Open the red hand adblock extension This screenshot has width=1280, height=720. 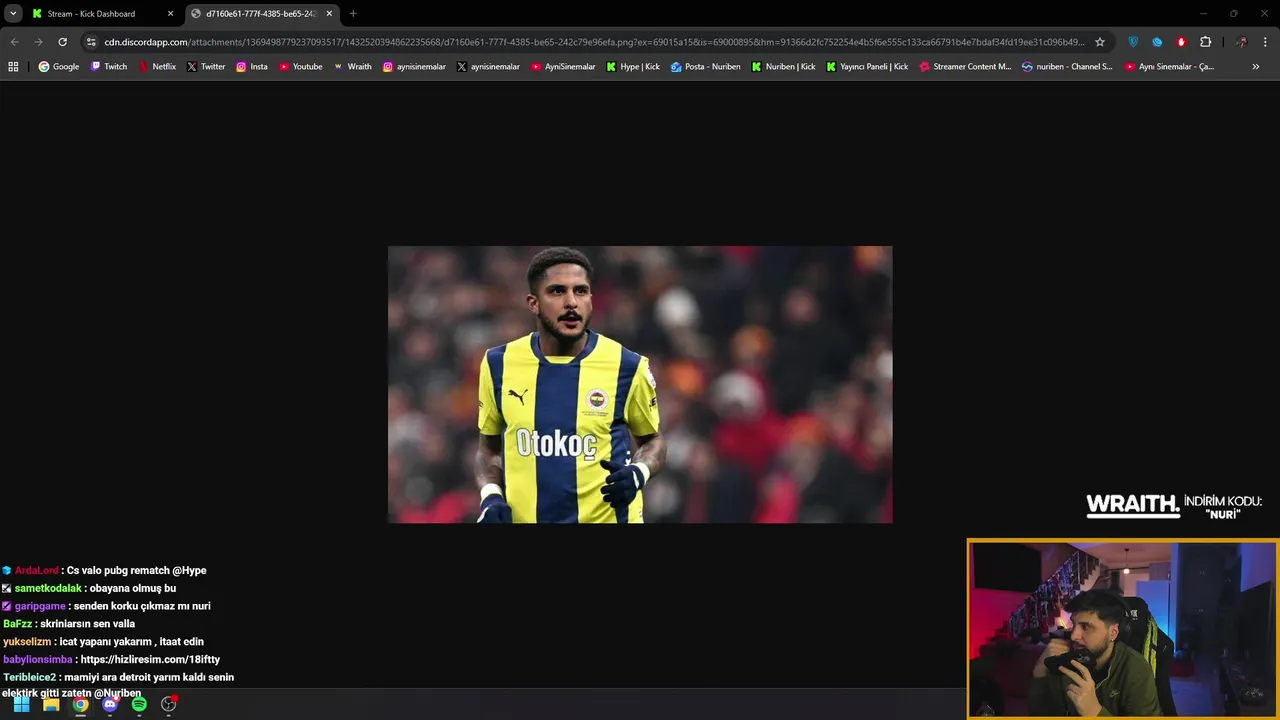[1181, 42]
